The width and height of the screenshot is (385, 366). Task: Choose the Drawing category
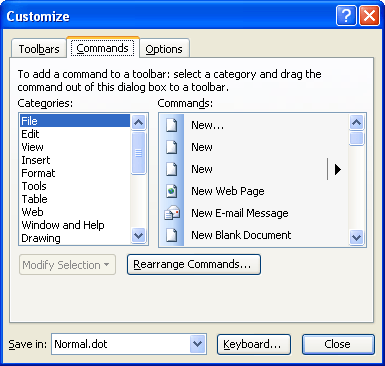click(x=75, y=238)
